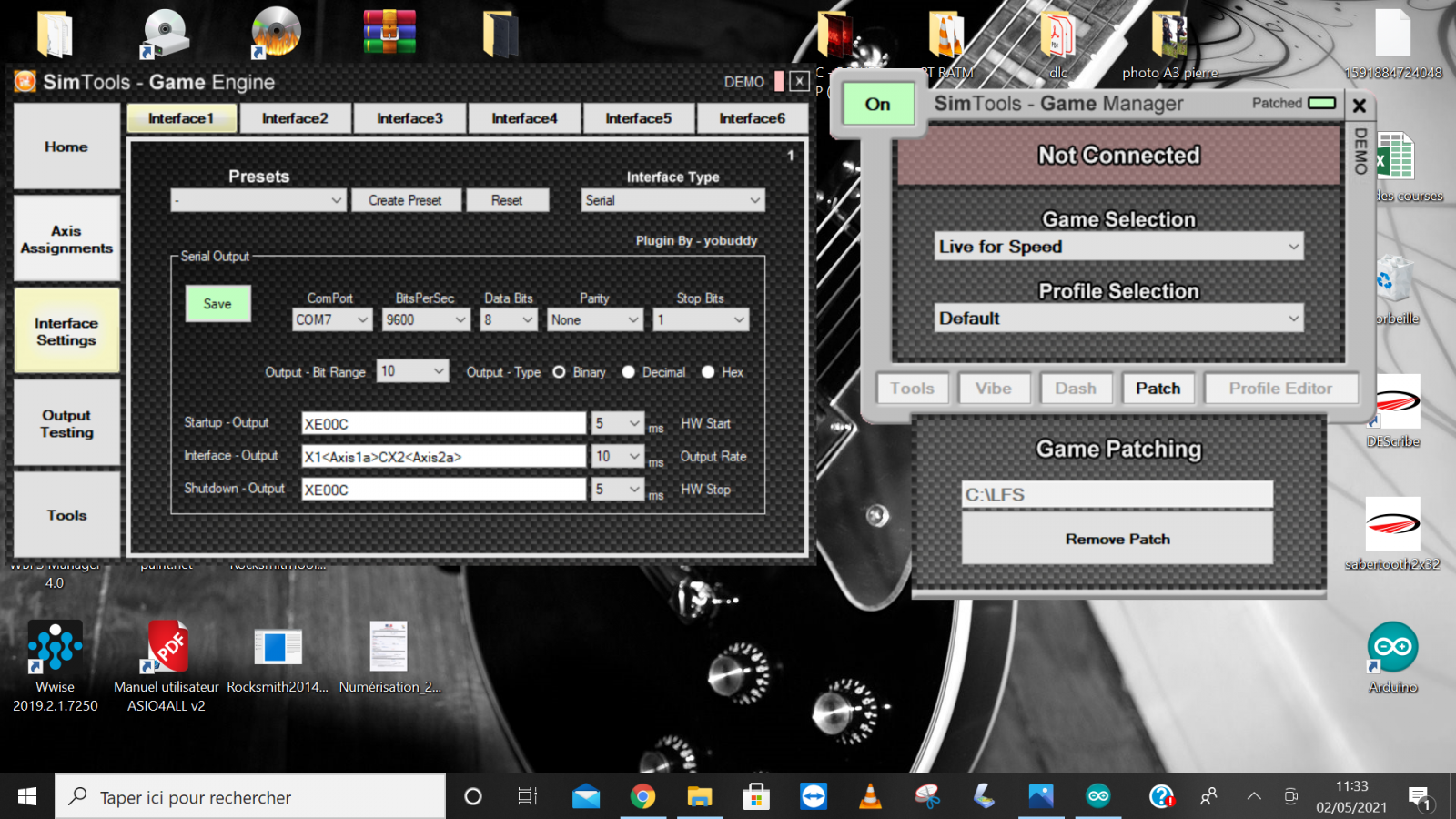1456x819 pixels.
Task: Open Microsoft Store from the taskbar
Action: tap(755, 797)
